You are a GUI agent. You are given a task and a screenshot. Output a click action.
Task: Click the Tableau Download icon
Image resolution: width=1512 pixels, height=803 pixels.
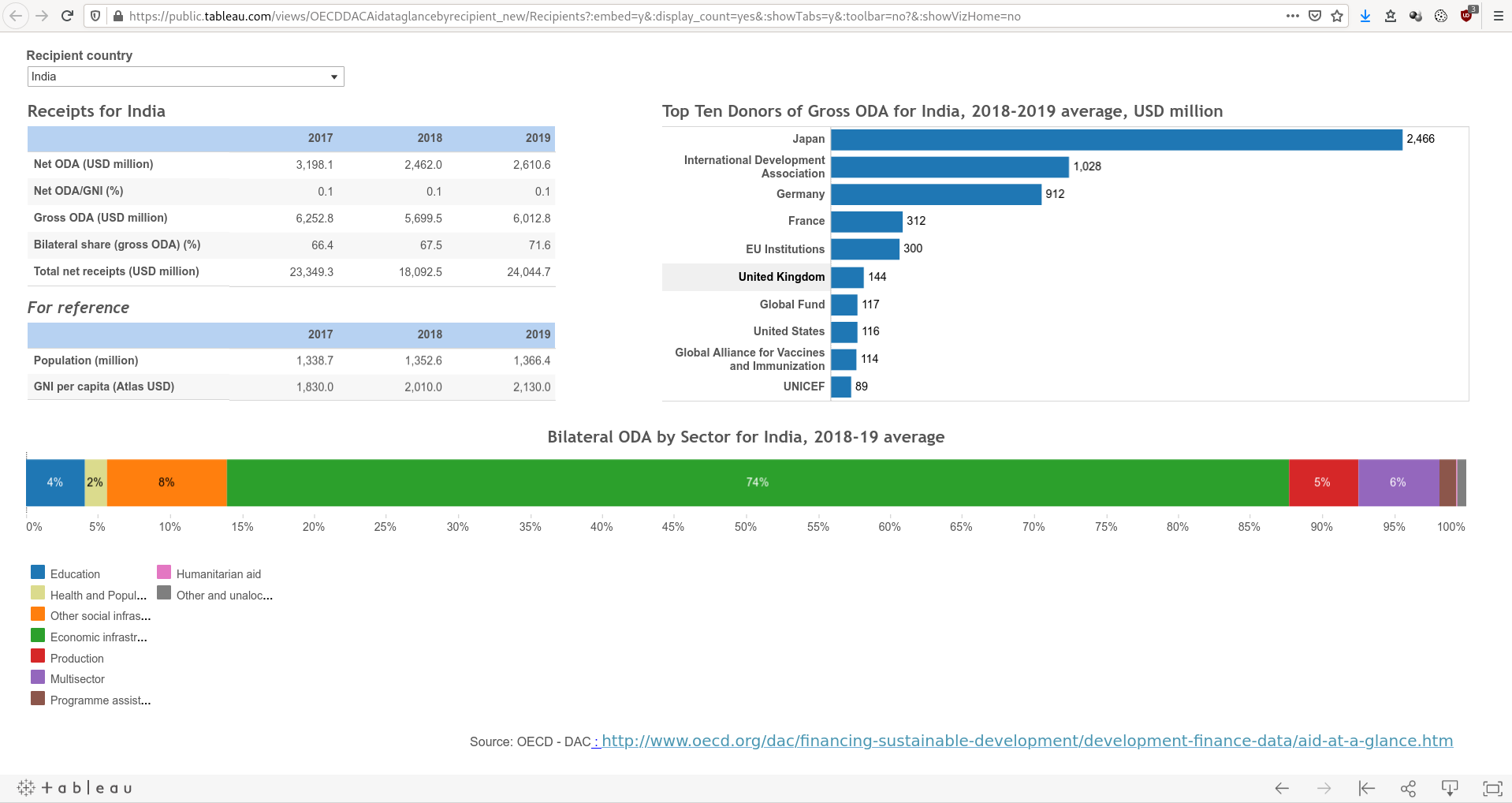point(1450,788)
